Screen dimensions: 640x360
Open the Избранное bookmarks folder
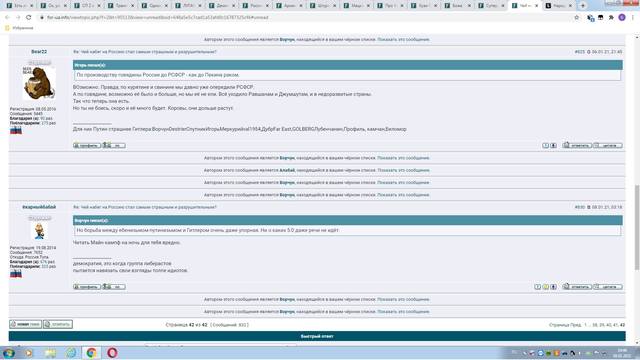[19, 28]
